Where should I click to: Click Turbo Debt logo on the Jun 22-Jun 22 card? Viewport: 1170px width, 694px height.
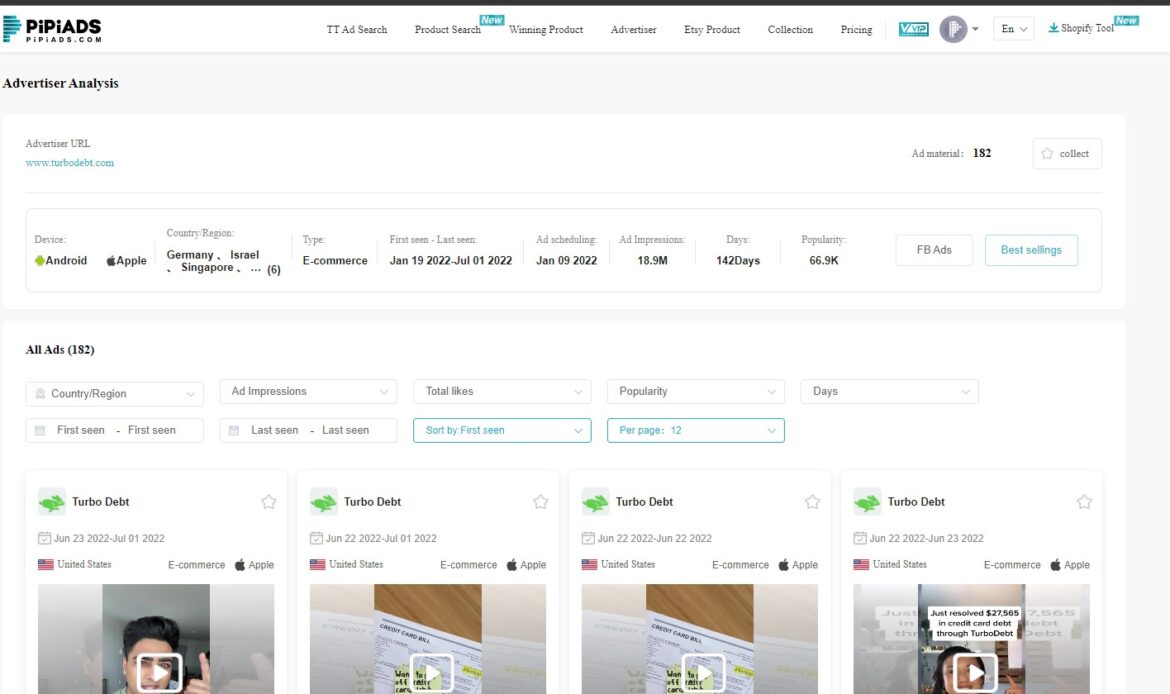(x=595, y=502)
